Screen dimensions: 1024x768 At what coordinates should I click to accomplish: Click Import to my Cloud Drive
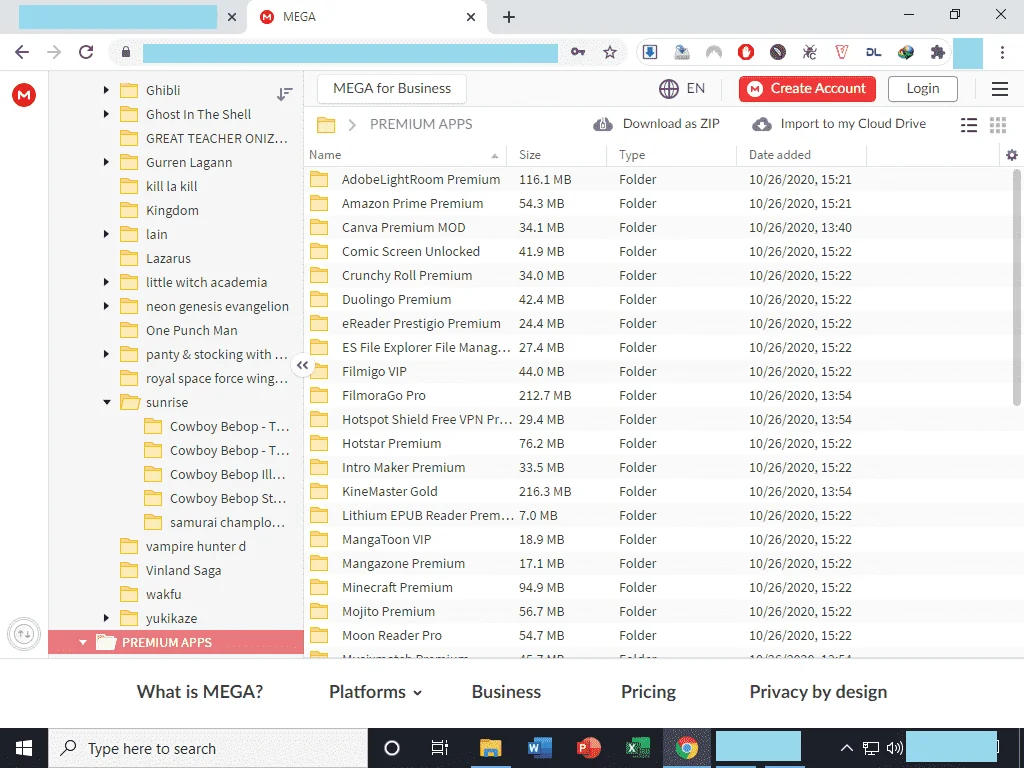point(839,124)
